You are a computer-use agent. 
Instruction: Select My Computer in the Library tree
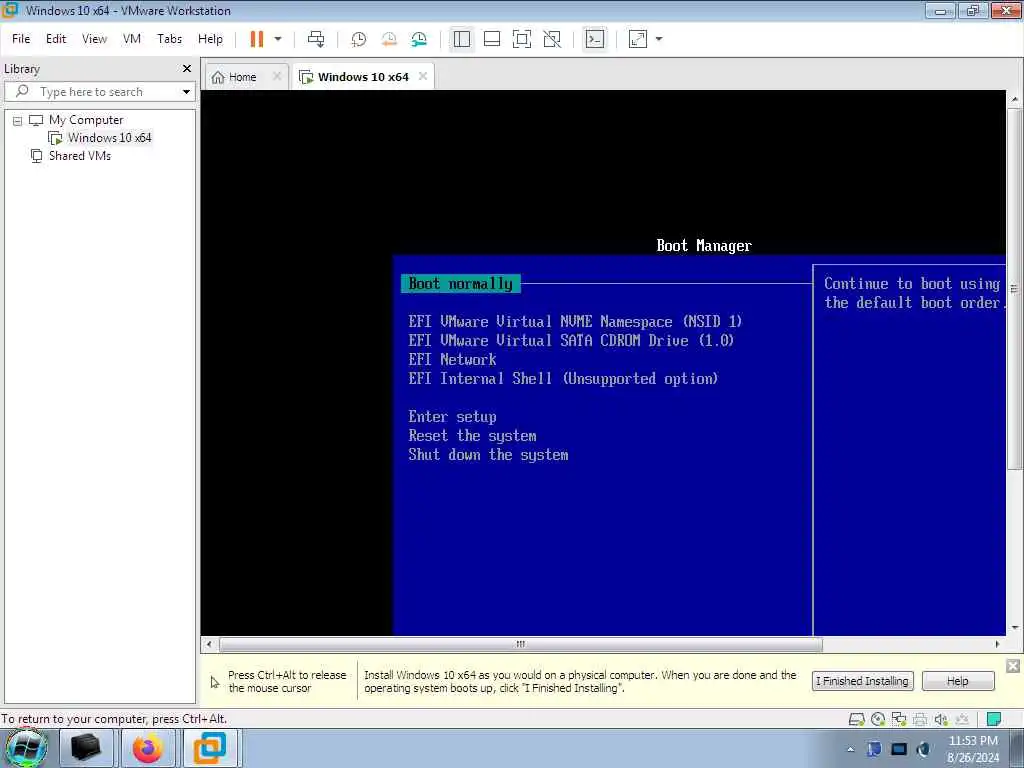point(86,120)
